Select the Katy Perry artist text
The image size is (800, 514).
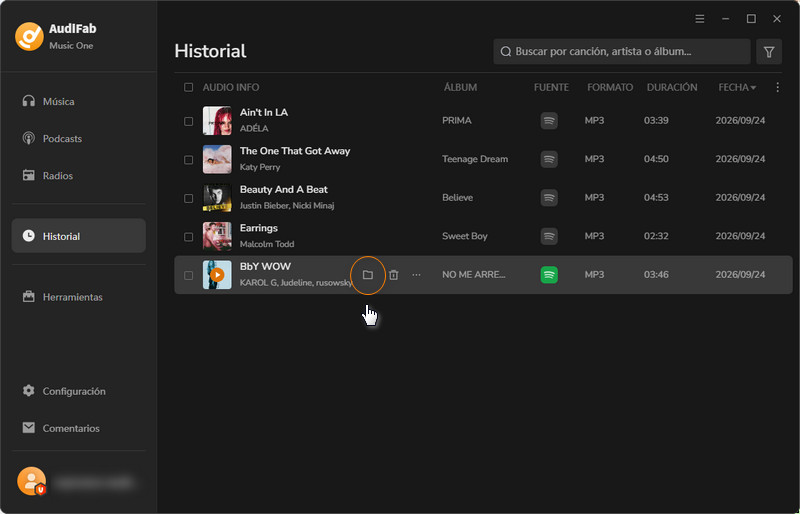tap(260, 167)
